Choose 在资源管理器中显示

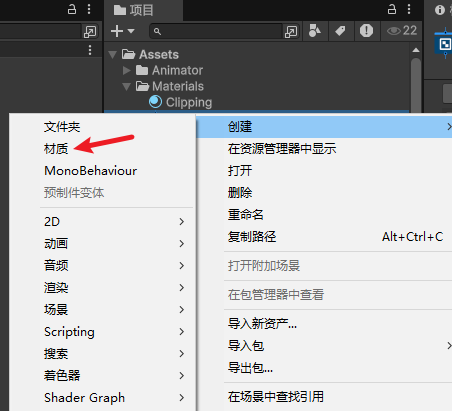(282, 149)
